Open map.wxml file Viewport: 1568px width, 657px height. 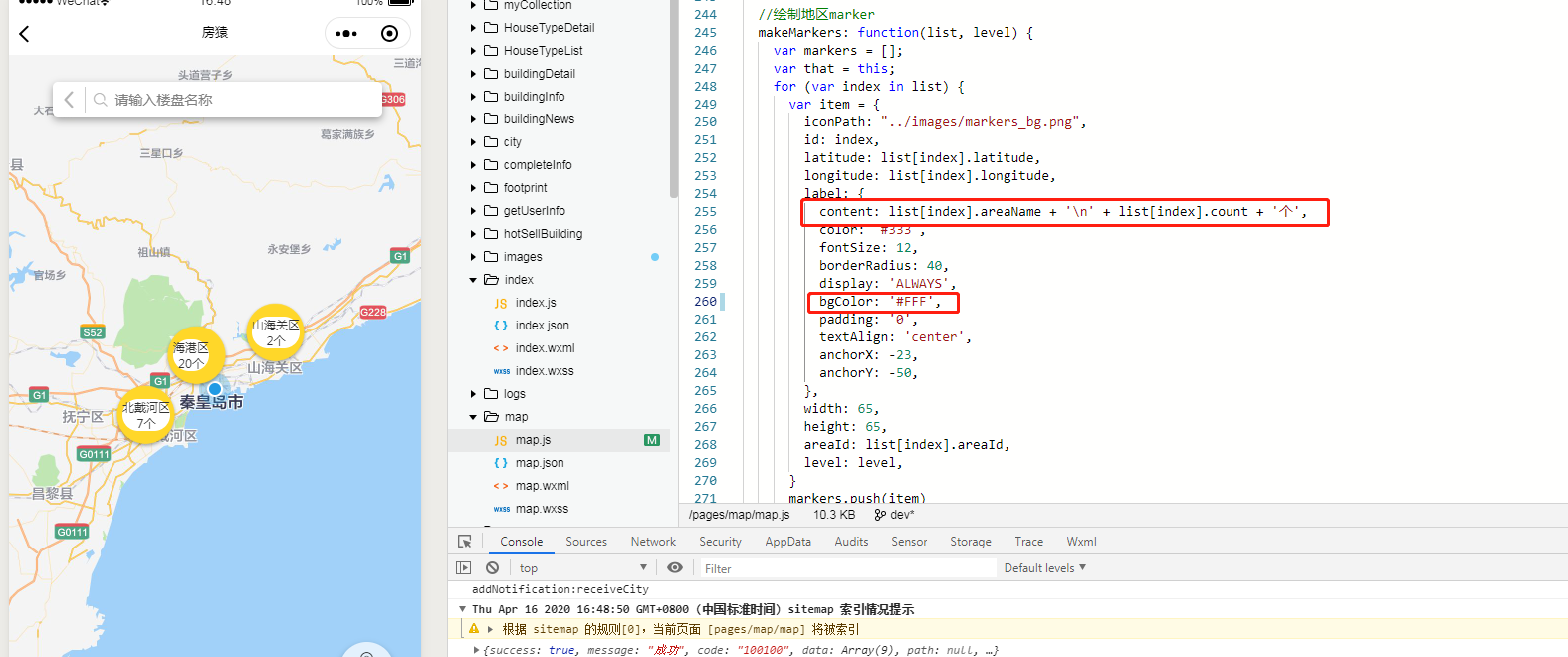(543, 486)
